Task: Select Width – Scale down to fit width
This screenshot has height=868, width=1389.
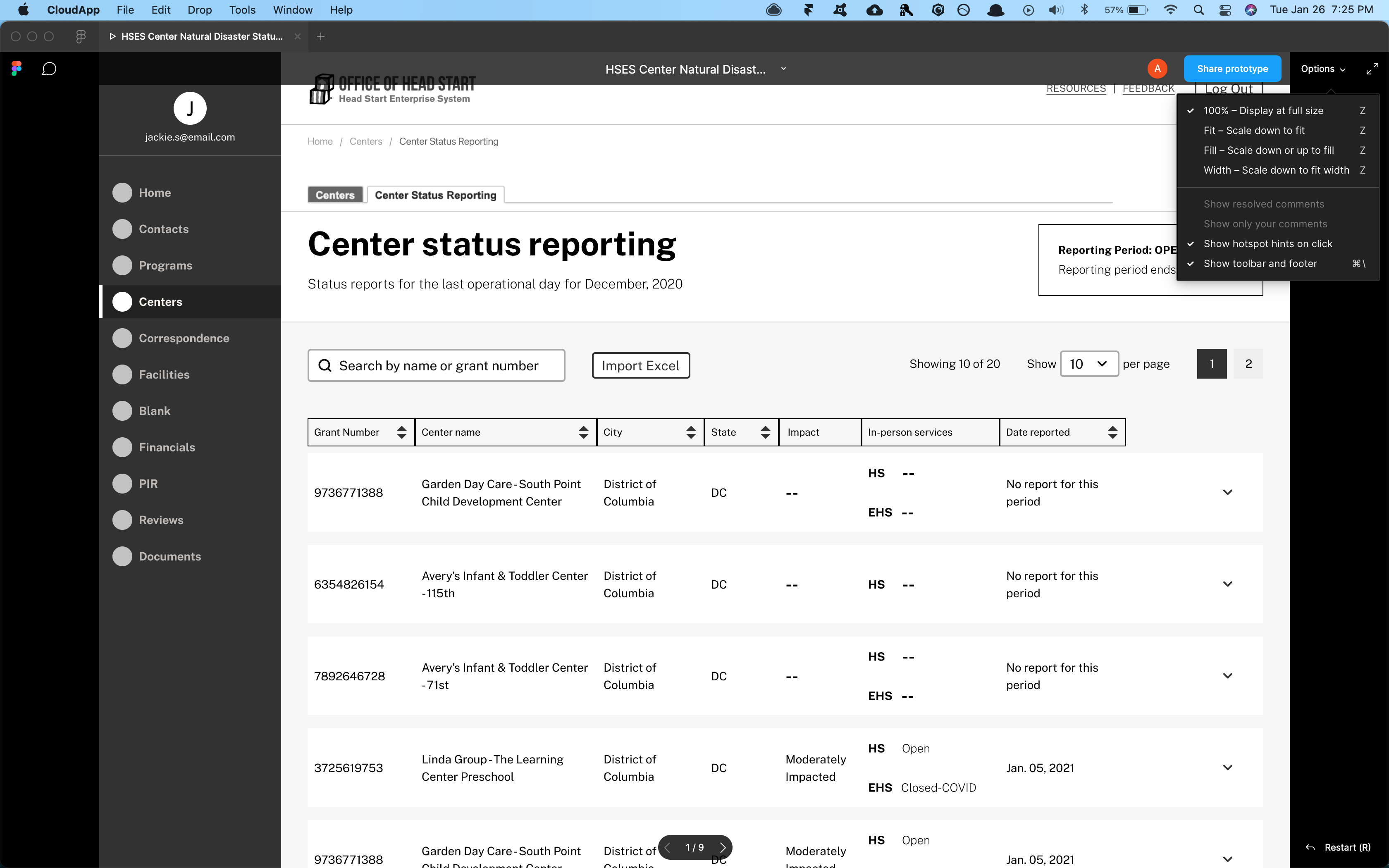Action: [1278, 170]
